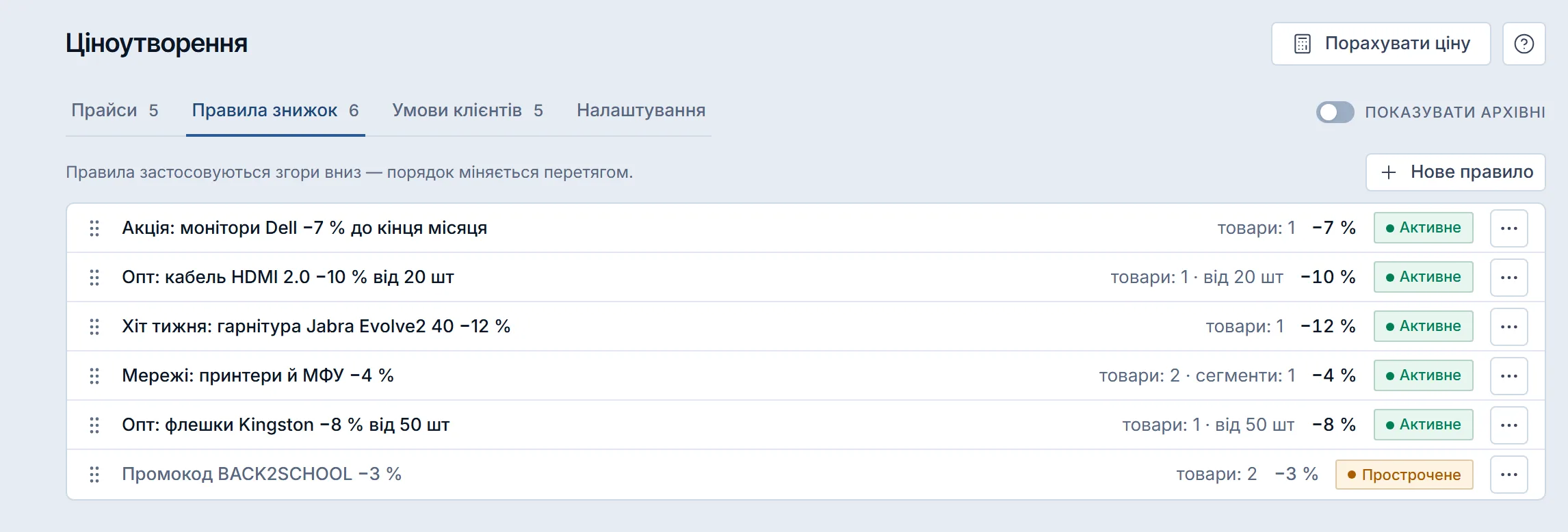Click plus icon in Нове правило button
The image size is (1568, 532).
pos(1389,172)
